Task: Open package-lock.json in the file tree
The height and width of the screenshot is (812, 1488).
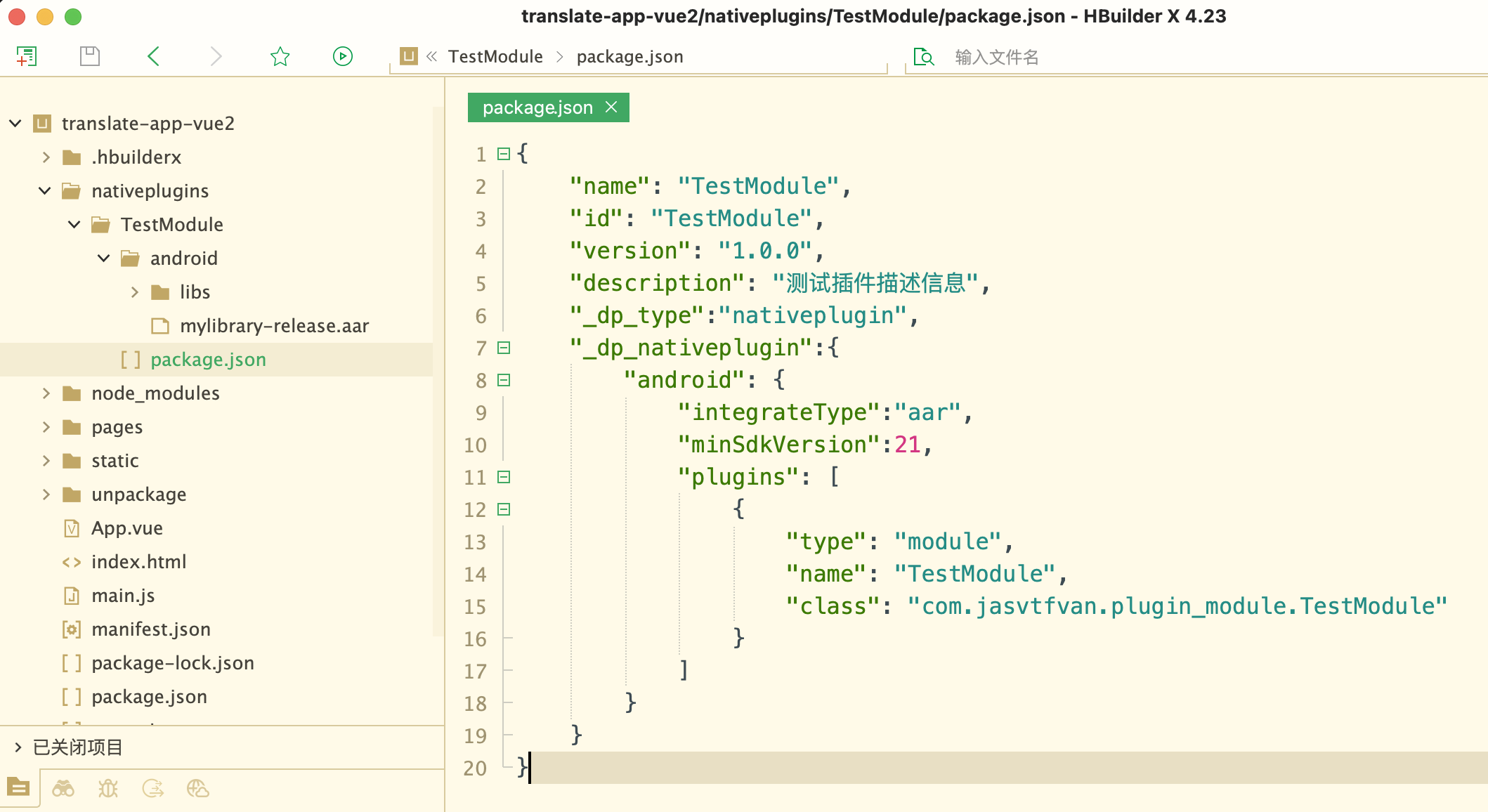Action: click(x=173, y=663)
